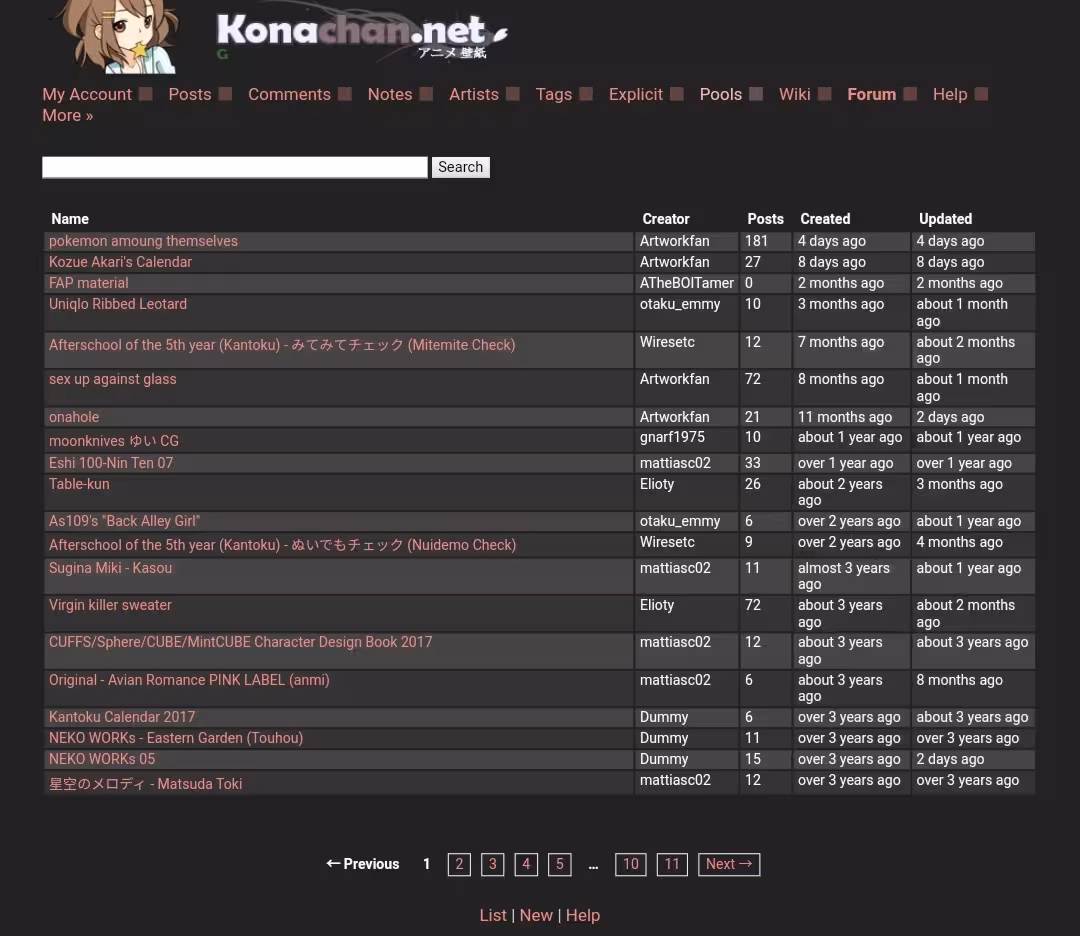Open pool As109's "Back Alley Girl"

(x=124, y=521)
